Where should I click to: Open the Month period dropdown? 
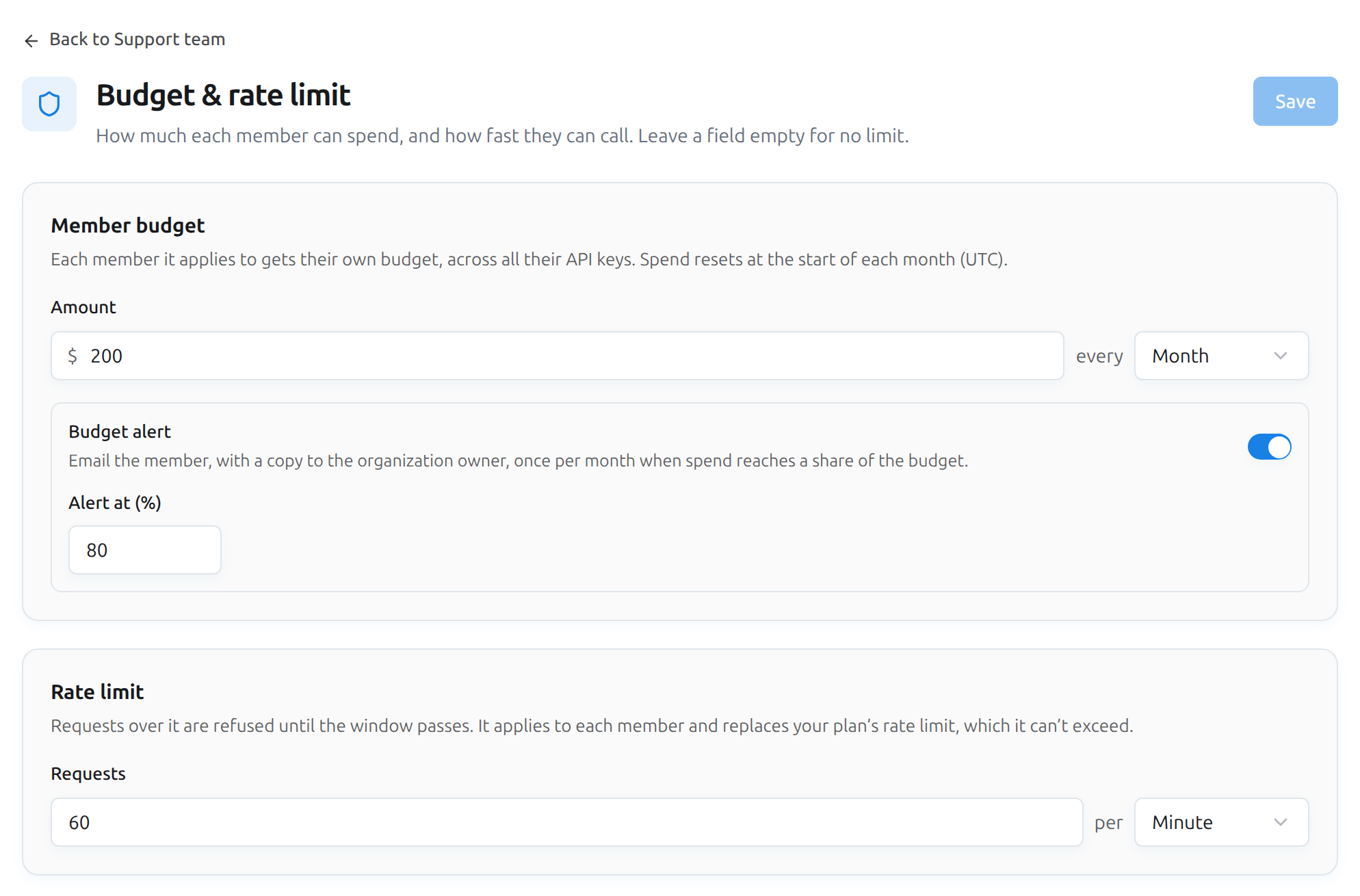click(1221, 356)
